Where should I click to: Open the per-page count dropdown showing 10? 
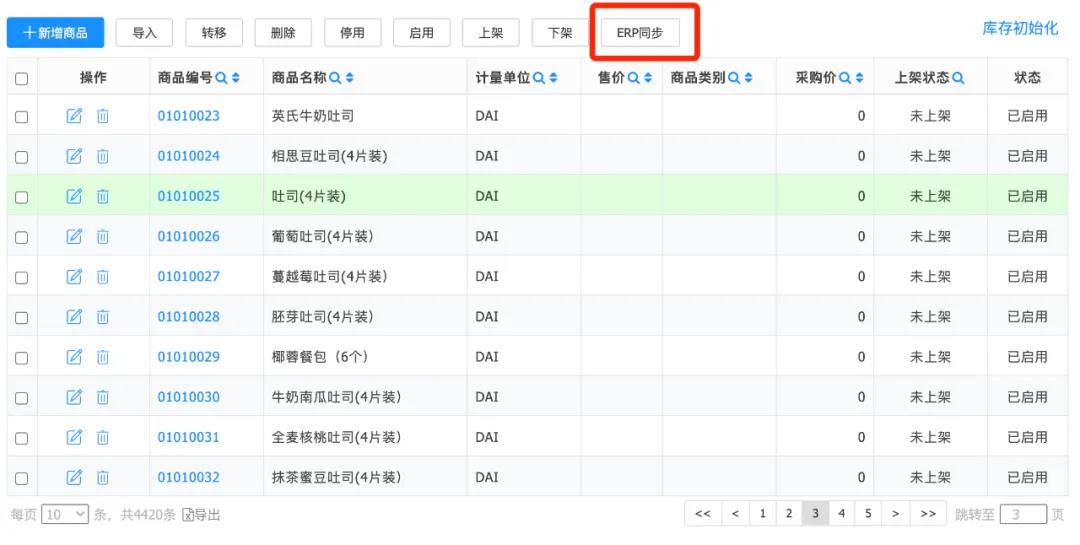coord(65,514)
